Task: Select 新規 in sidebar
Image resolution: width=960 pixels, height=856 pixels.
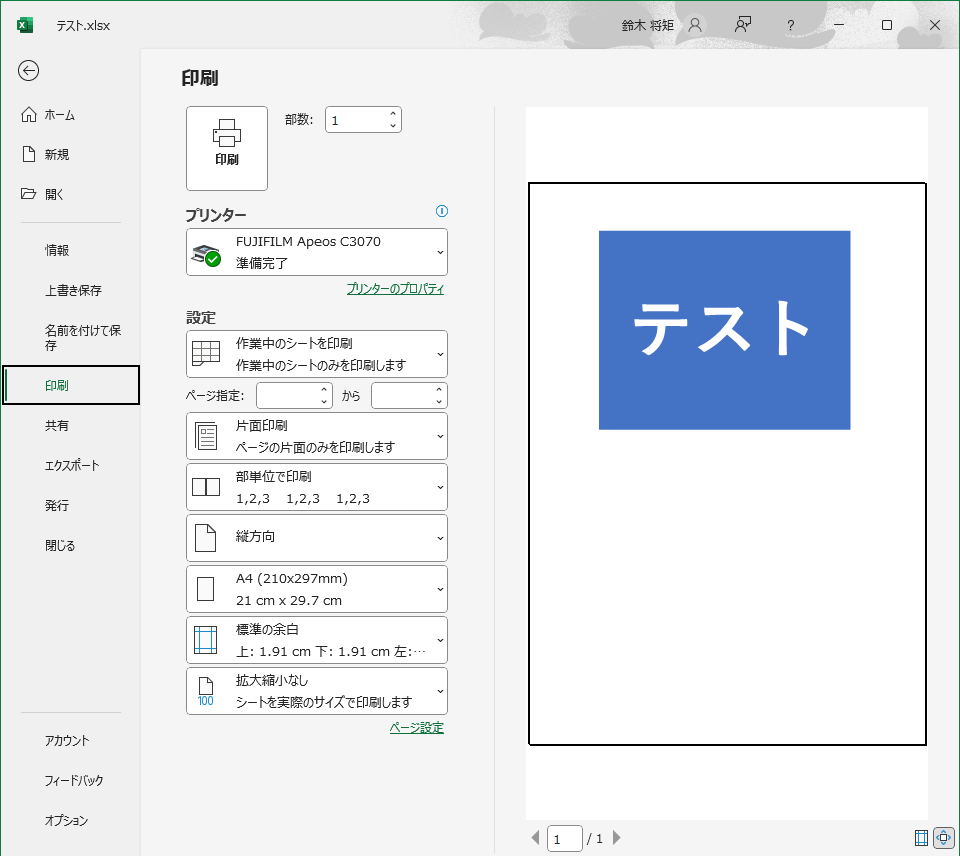Action: [70, 154]
